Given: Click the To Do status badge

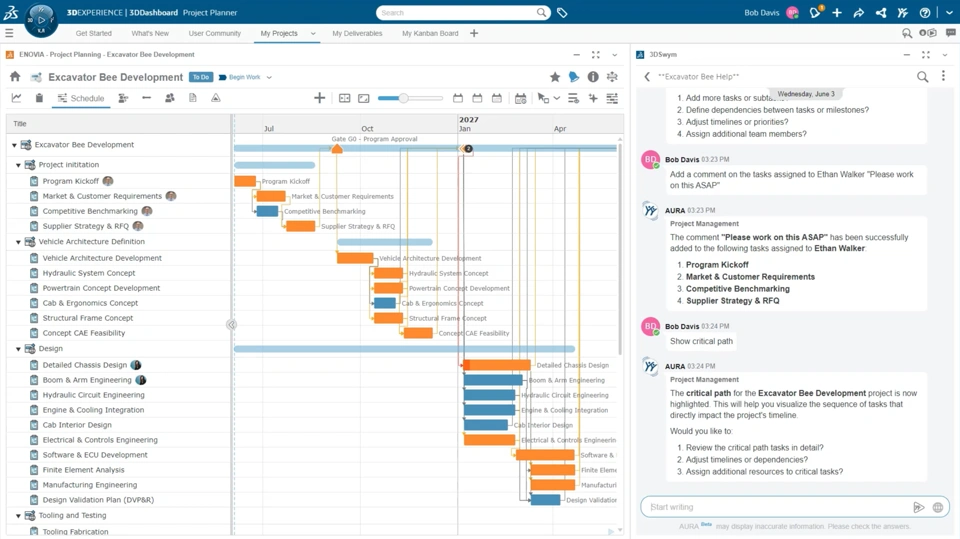Looking at the screenshot, I should click(x=201, y=77).
